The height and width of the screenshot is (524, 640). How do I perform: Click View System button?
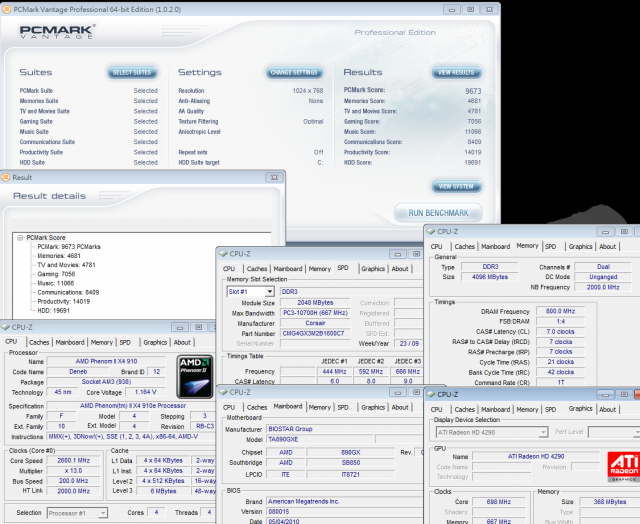tap(456, 187)
